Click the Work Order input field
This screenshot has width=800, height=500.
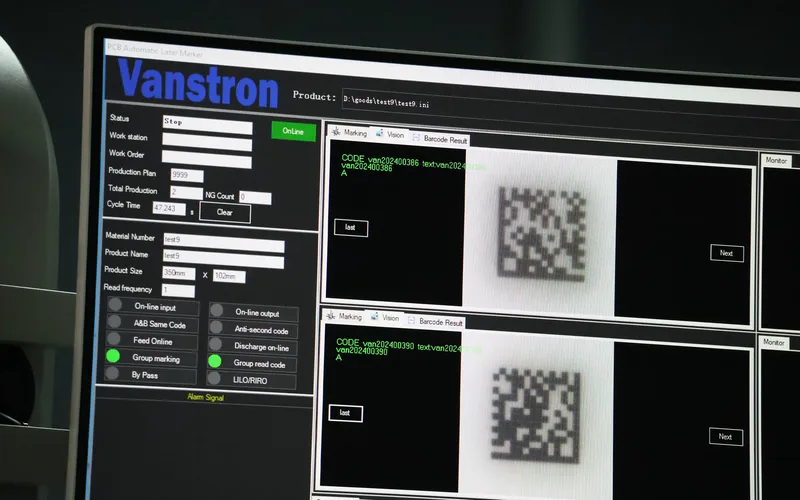206,160
